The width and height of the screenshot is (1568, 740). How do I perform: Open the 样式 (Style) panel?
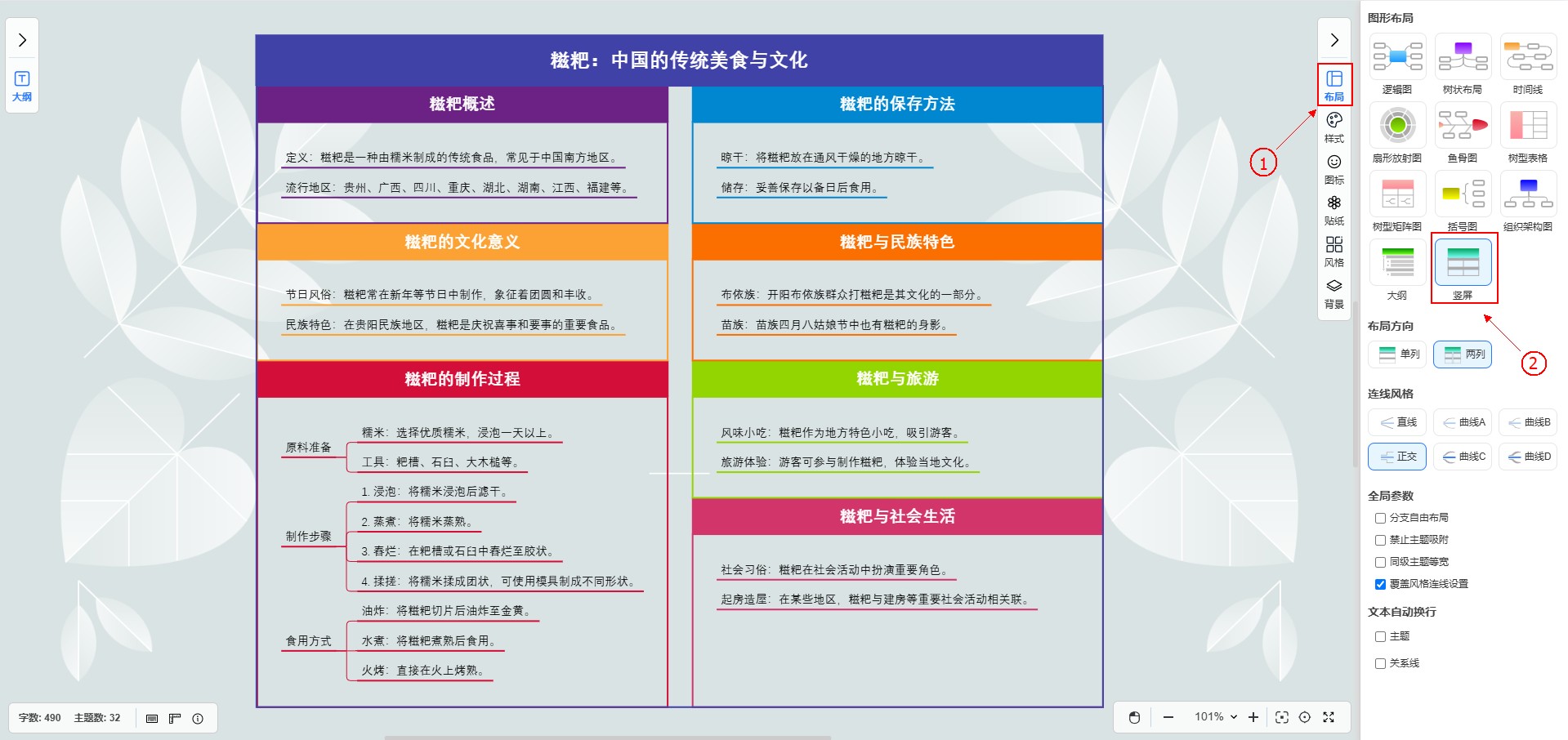1333,127
